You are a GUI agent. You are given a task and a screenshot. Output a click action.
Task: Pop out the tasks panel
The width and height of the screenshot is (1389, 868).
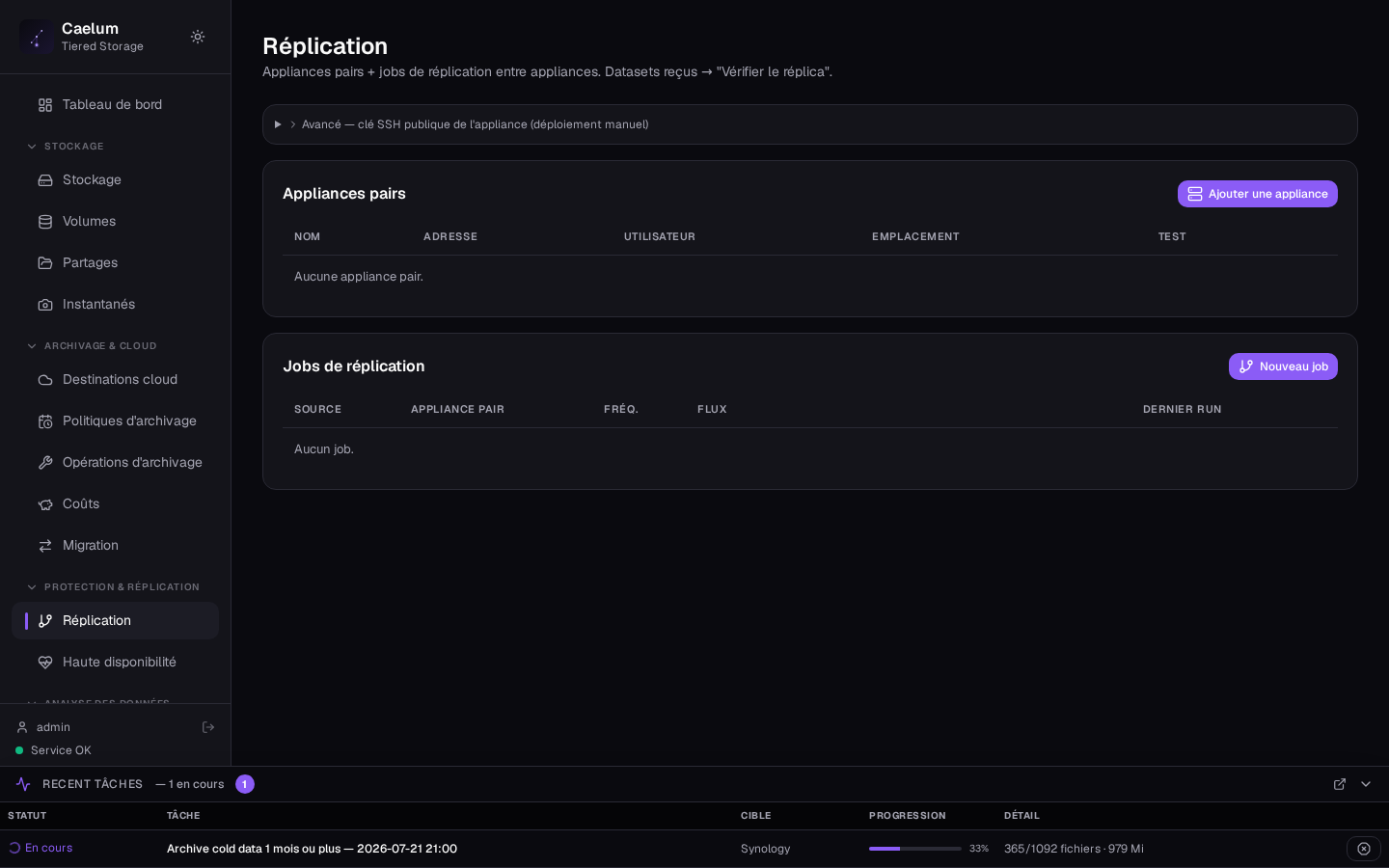(x=1340, y=784)
